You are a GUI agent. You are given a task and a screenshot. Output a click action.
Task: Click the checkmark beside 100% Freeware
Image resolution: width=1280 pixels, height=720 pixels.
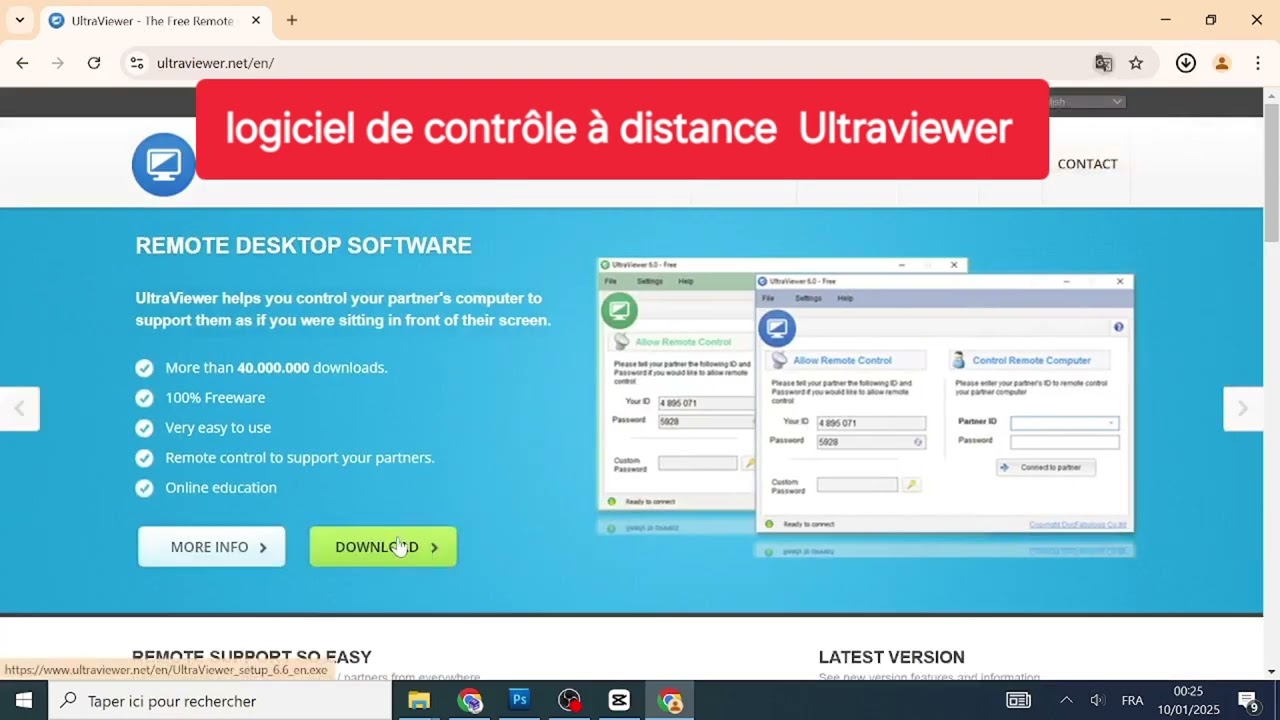[x=144, y=398]
